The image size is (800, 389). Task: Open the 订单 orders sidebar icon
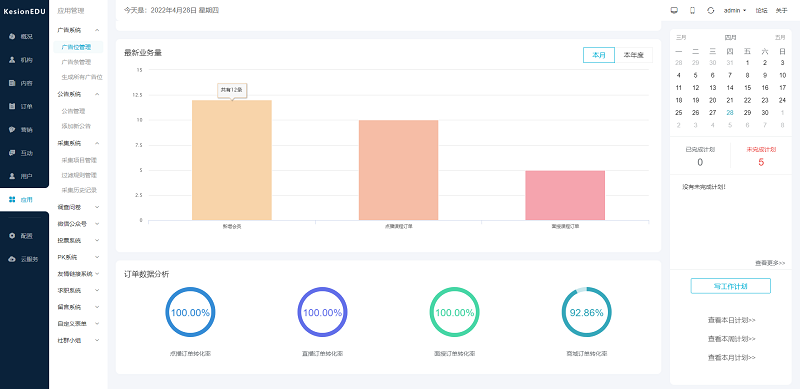tap(12, 106)
